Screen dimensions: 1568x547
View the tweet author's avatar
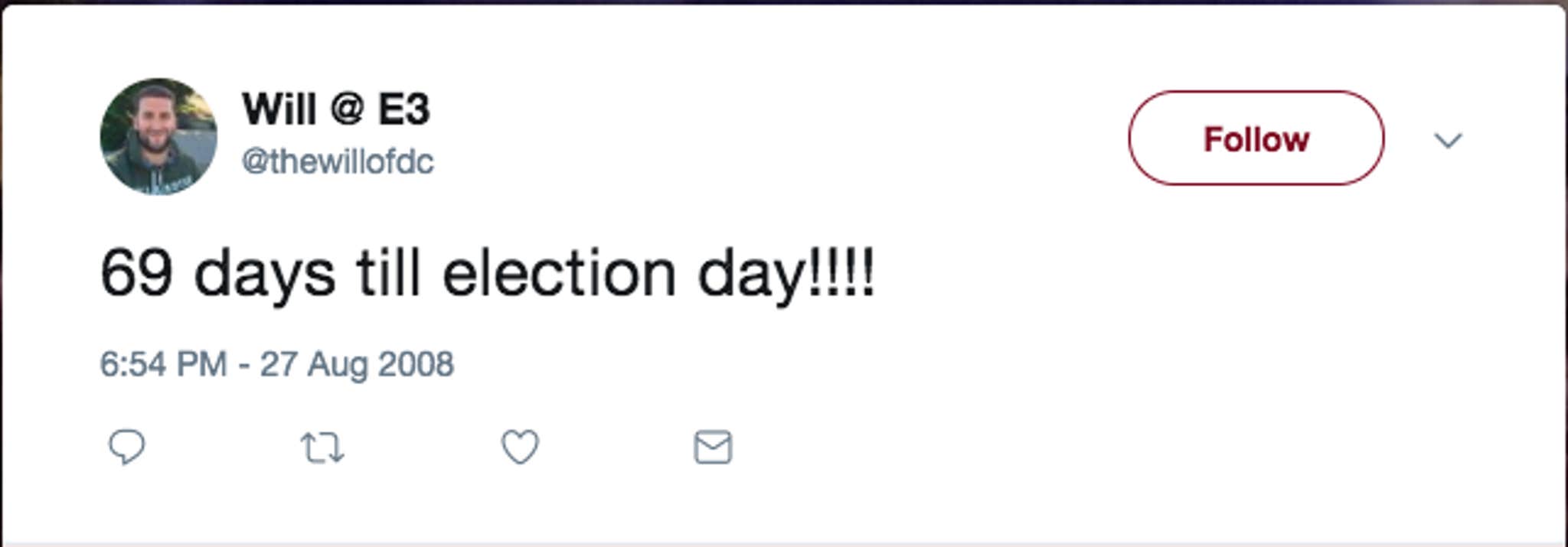click(158, 137)
